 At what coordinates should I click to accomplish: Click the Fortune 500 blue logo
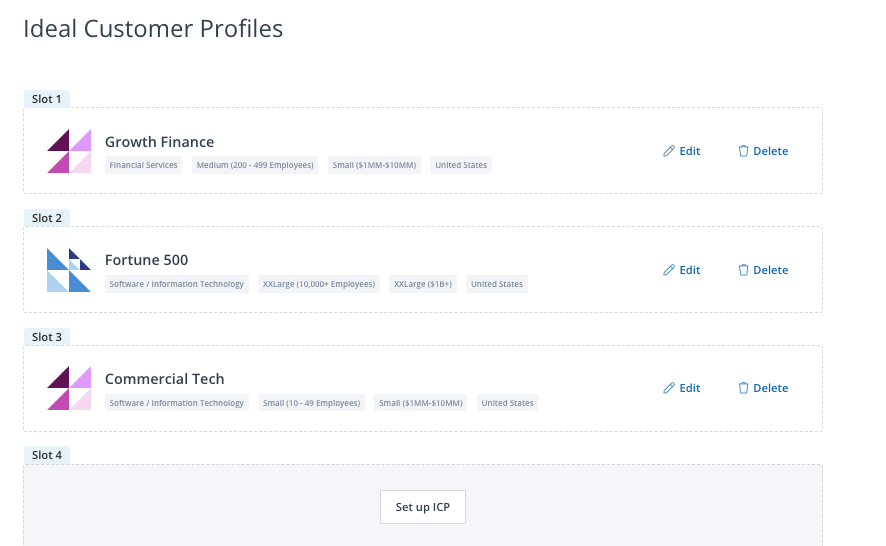[x=69, y=270]
